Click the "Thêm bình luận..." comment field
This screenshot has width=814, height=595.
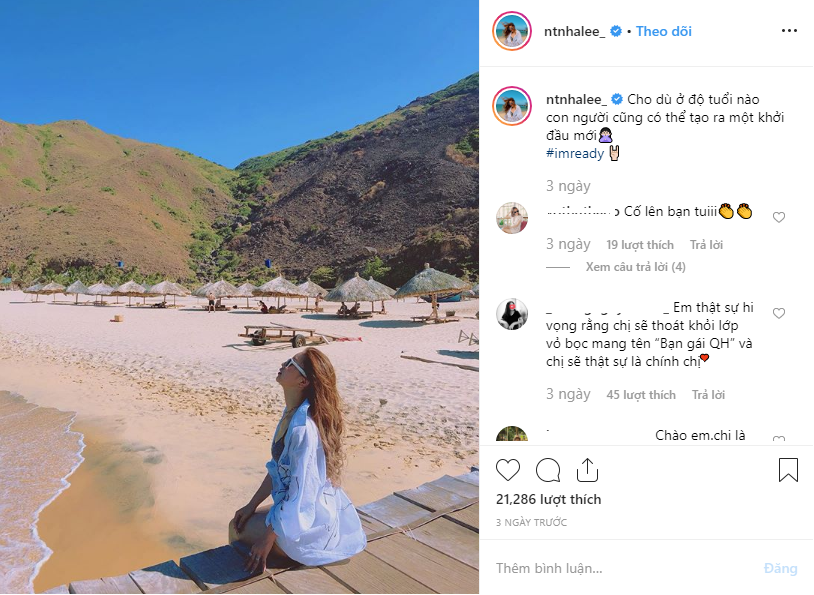(620, 568)
